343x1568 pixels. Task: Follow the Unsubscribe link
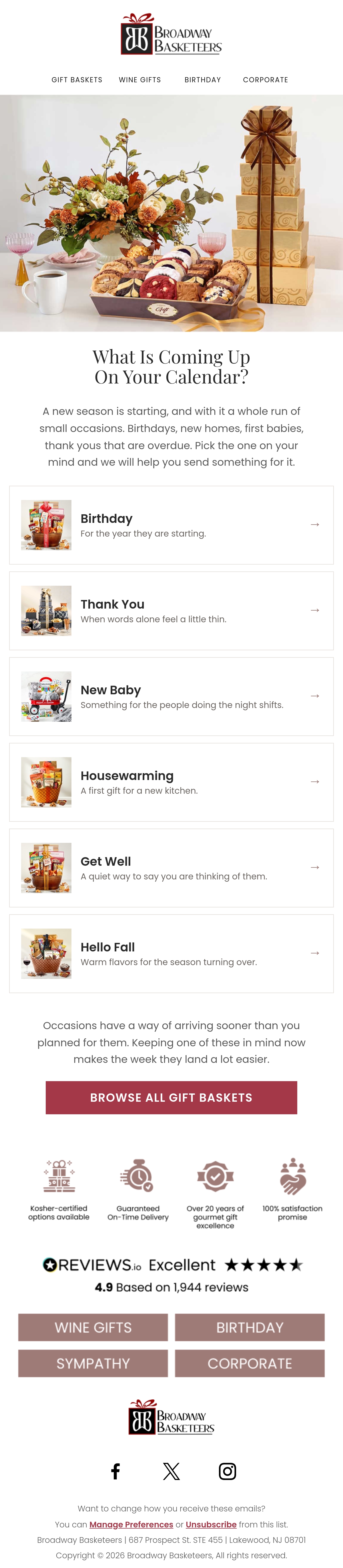click(211, 1524)
